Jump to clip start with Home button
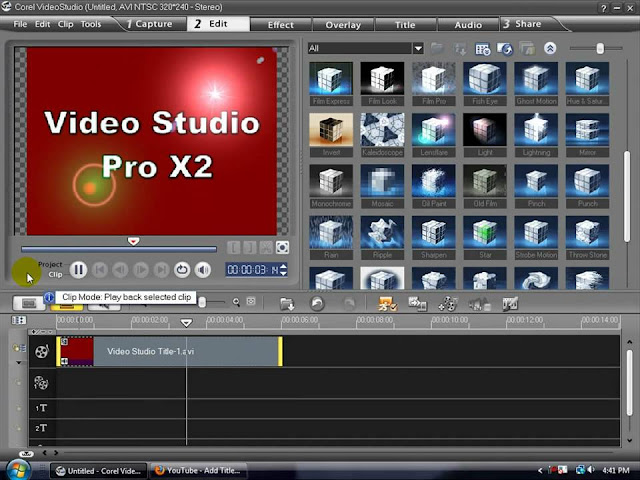 click(x=100, y=270)
